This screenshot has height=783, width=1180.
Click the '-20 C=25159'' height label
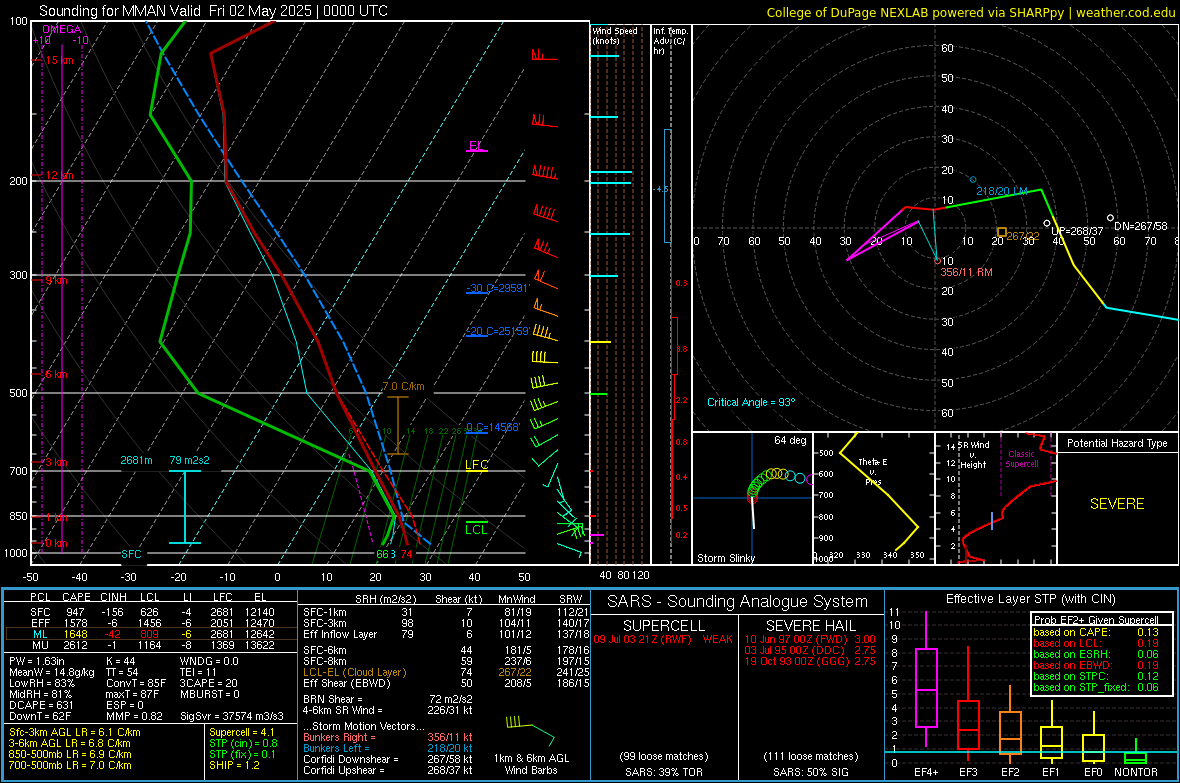pos(498,331)
